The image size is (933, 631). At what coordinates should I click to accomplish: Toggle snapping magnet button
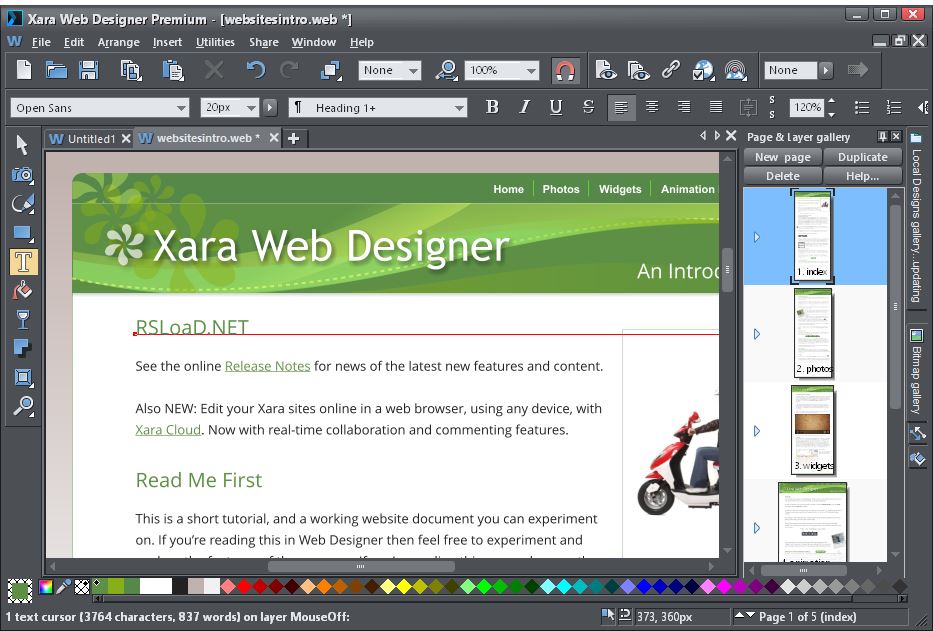click(x=564, y=70)
